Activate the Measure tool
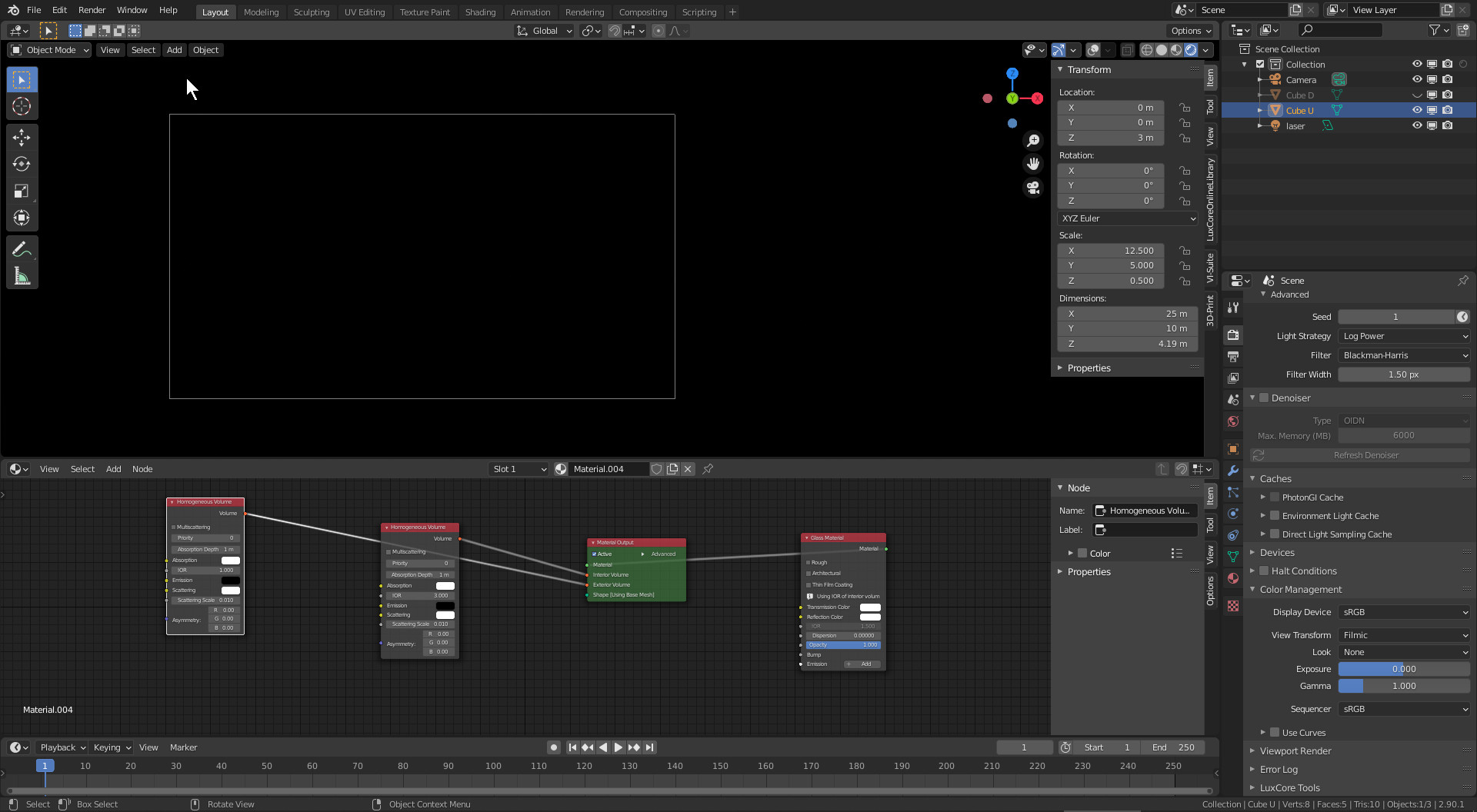 22,277
